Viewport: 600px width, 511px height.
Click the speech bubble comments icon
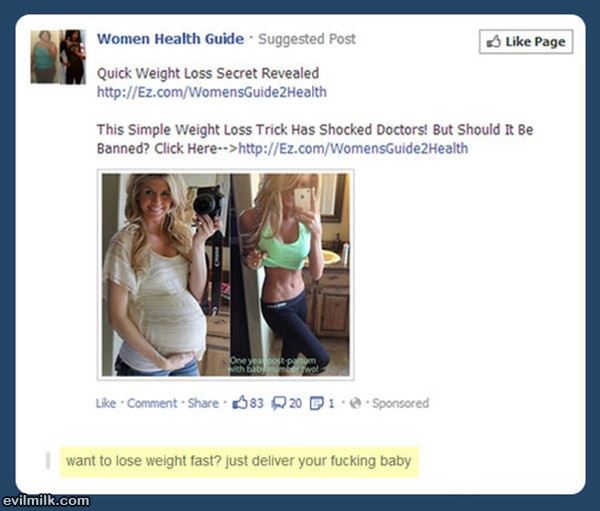(279, 403)
